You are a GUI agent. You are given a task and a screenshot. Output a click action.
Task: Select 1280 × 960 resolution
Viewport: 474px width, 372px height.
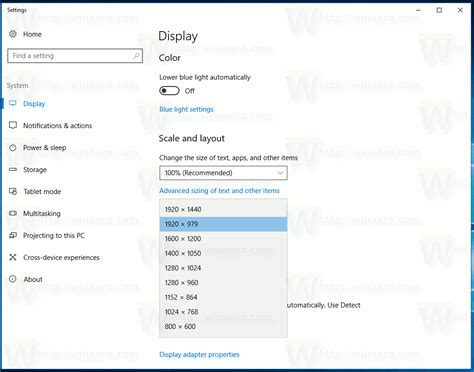tap(223, 283)
